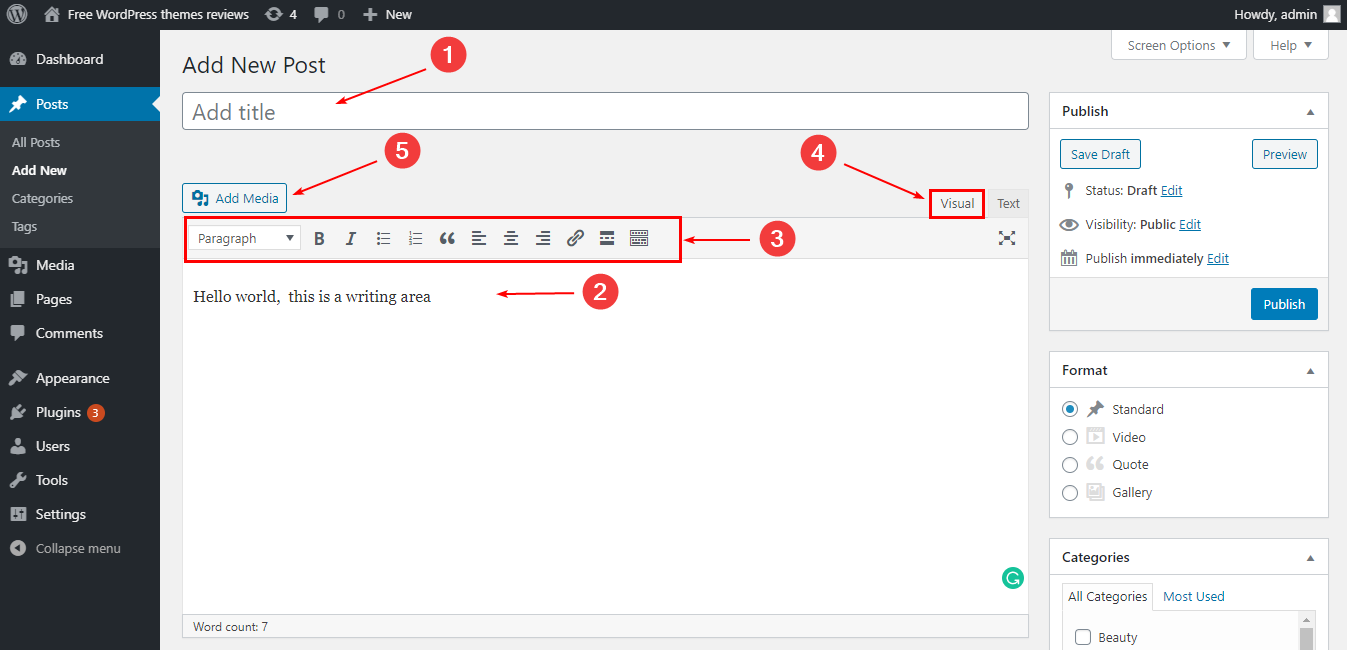Click the categories list scrollbar
The width and height of the screenshot is (1347, 650).
pos(1305,632)
